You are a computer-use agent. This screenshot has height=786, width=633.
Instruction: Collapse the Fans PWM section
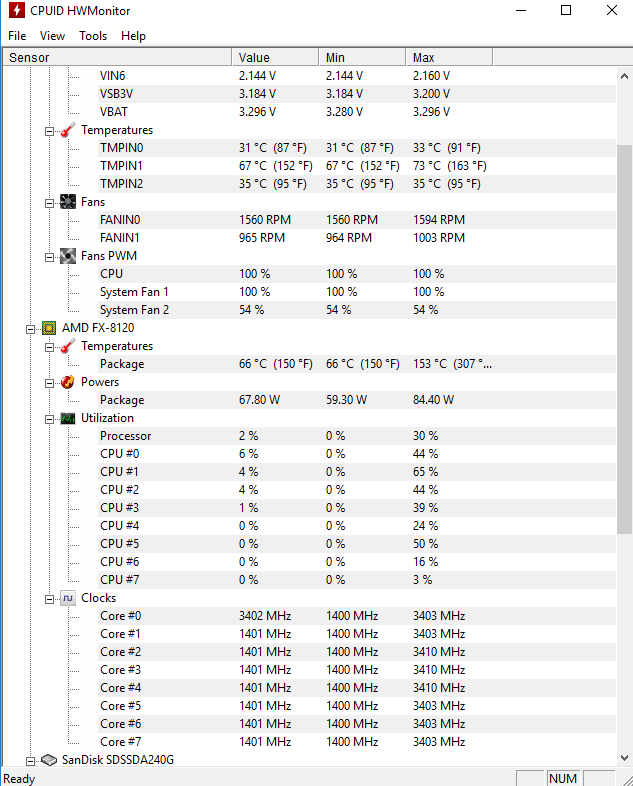point(49,256)
